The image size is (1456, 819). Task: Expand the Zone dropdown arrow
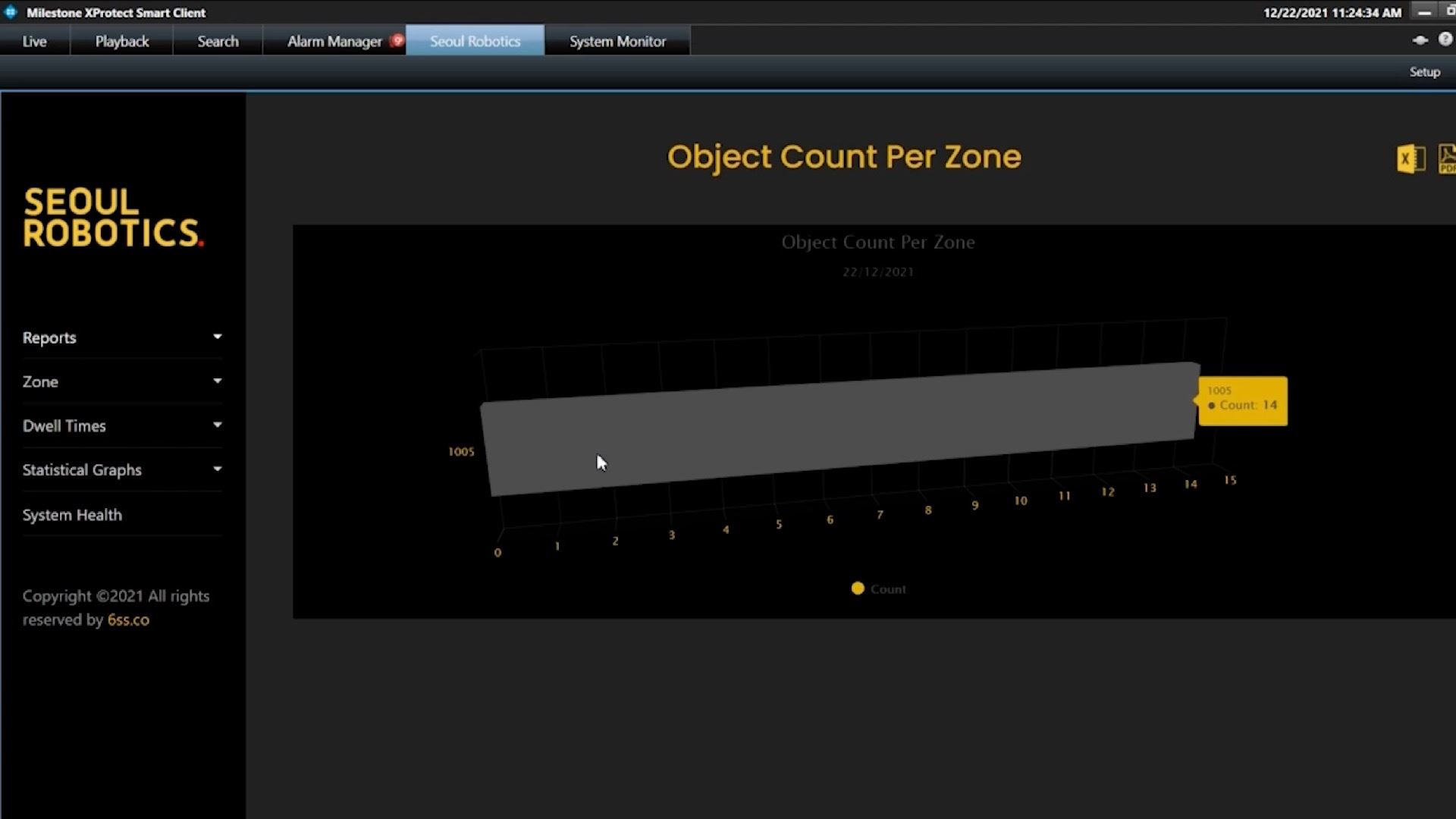point(218,381)
